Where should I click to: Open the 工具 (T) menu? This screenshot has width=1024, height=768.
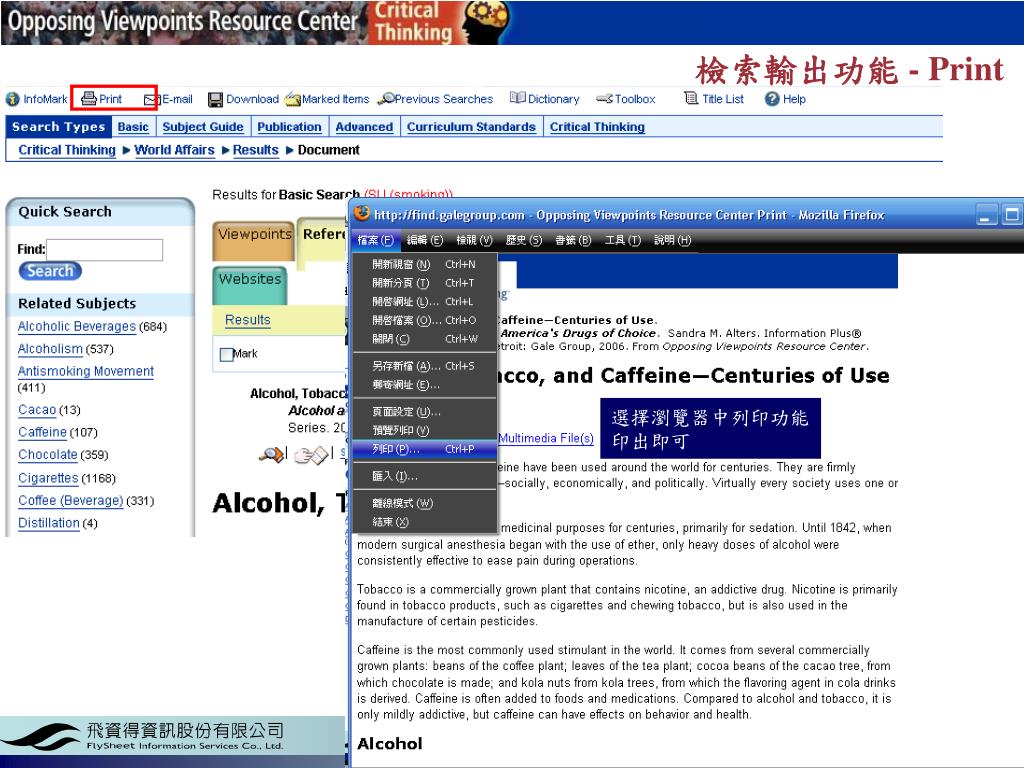[622, 240]
